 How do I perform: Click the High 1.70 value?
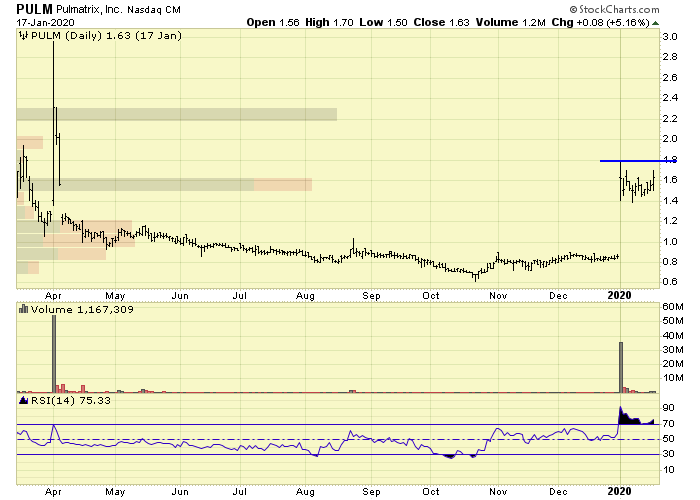pos(329,22)
